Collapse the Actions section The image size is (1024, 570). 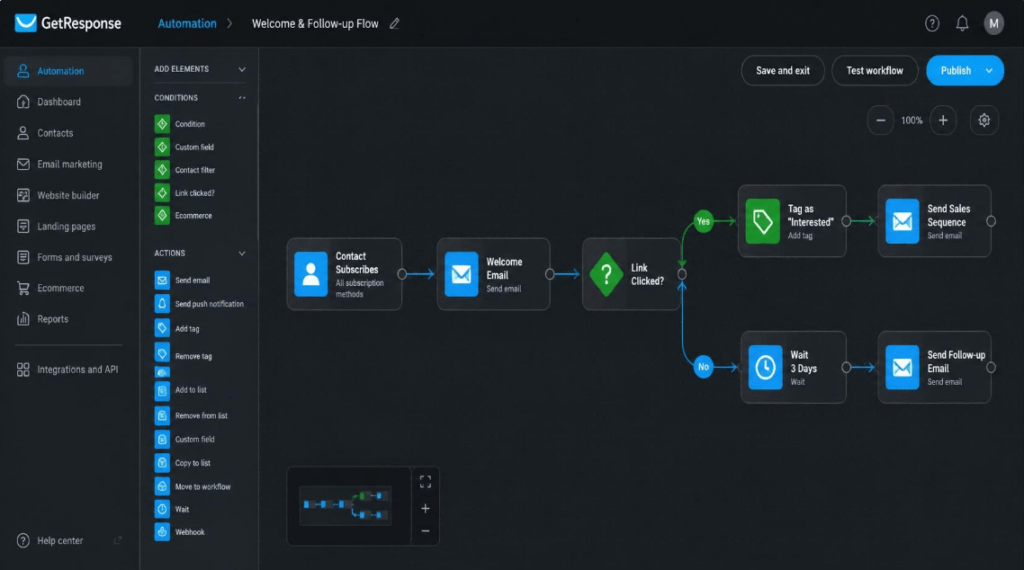pos(242,253)
